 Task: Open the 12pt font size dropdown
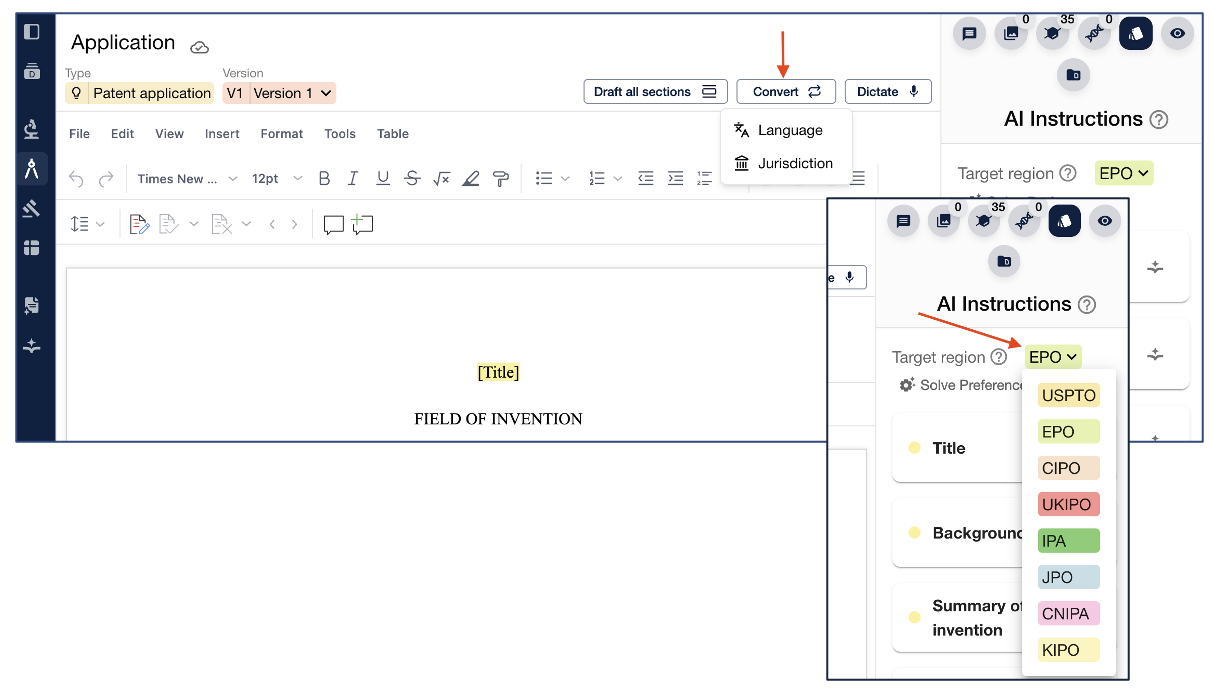click(277, 179)
